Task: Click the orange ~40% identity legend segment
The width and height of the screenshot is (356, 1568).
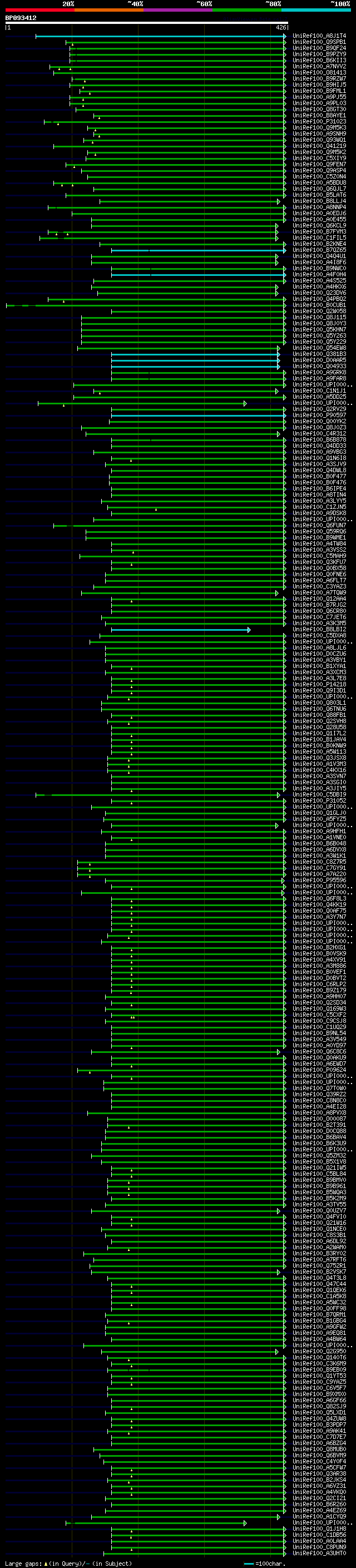Action: click(x=109, y=10)
